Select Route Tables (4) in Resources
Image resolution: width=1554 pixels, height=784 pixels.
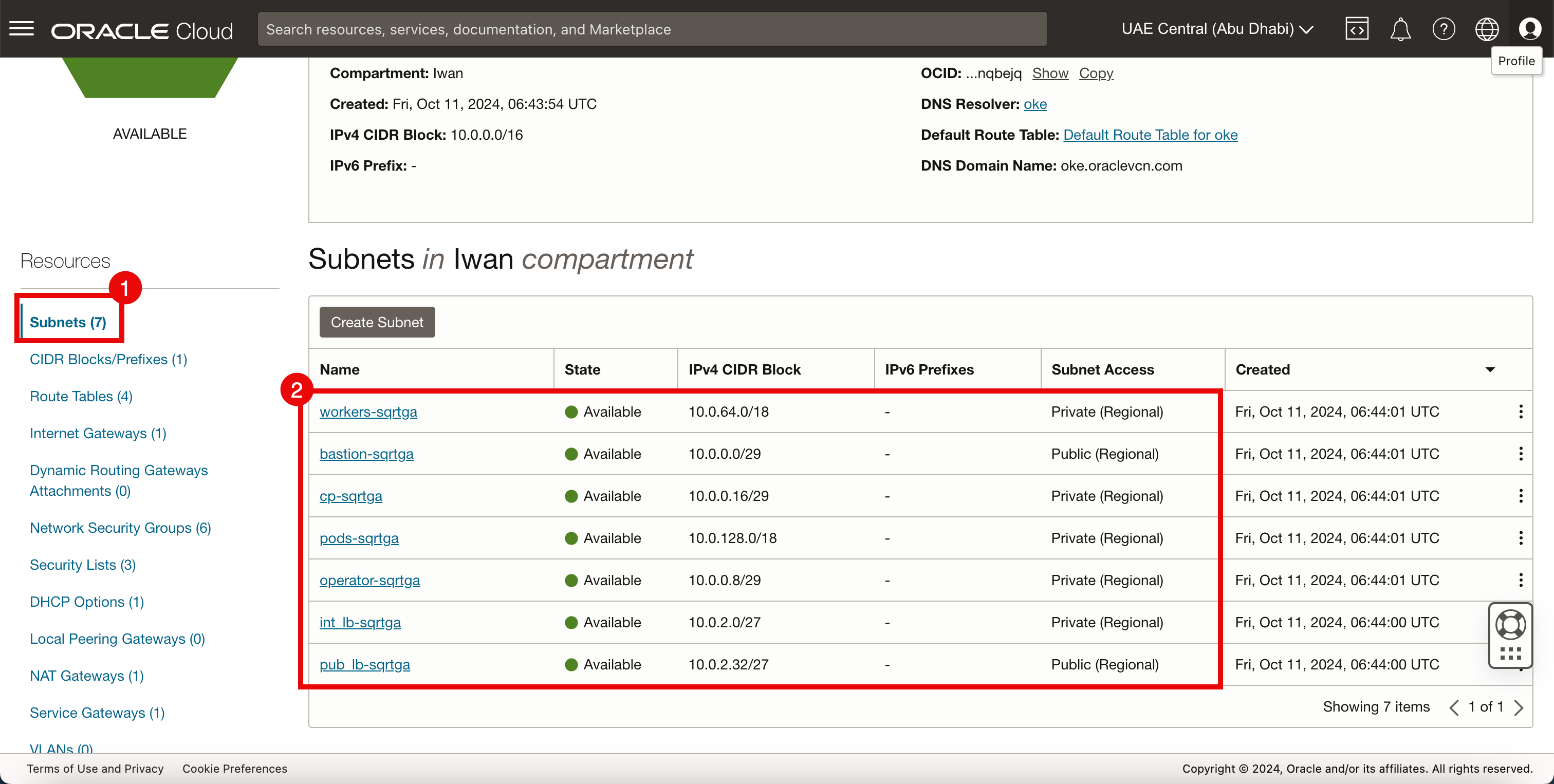81,396
